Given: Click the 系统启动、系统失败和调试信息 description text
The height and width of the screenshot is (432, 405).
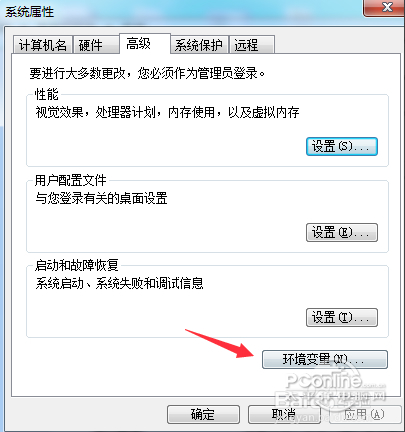Looking at the screenshot, I should coord(119,284).
